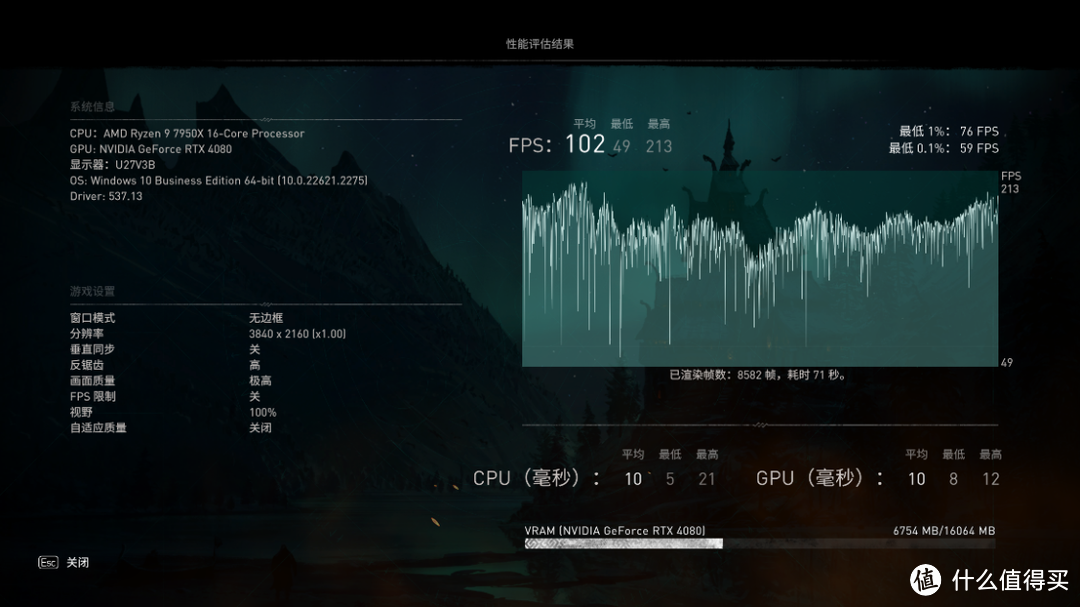
Task: Click the 视野 setting label
Action: (81, 412)
